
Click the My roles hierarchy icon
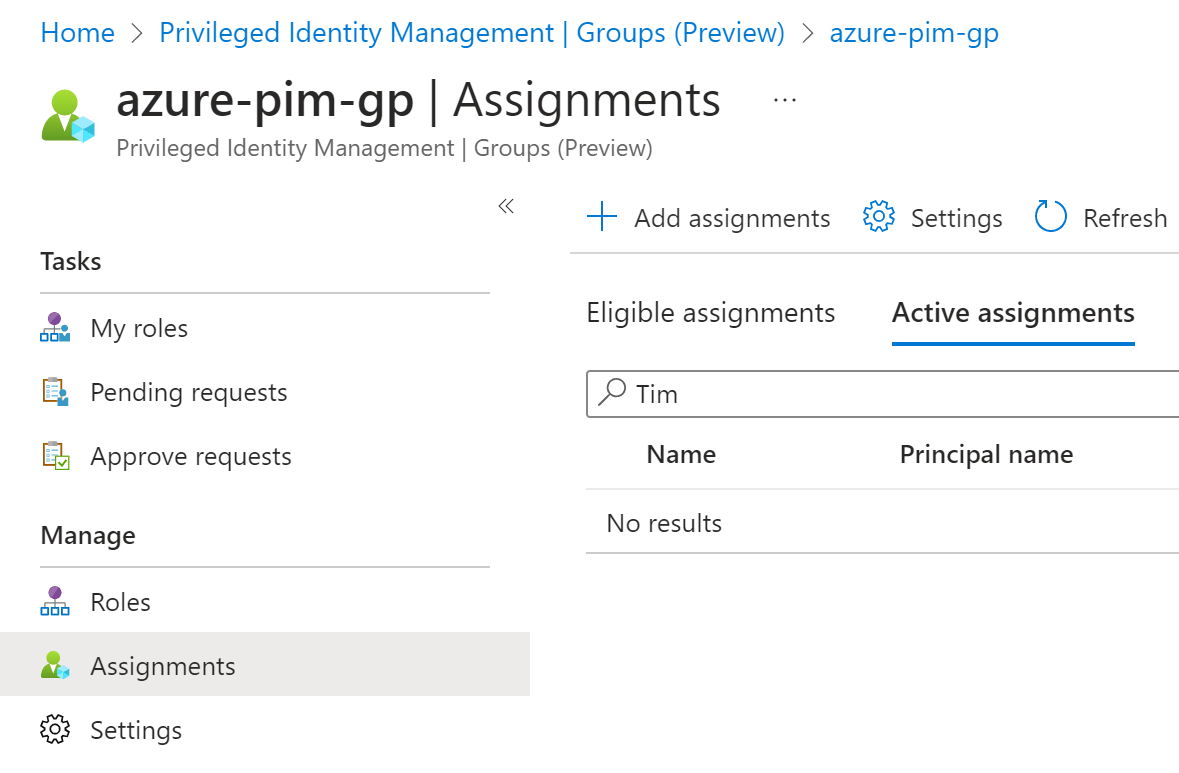coord(55,328)
